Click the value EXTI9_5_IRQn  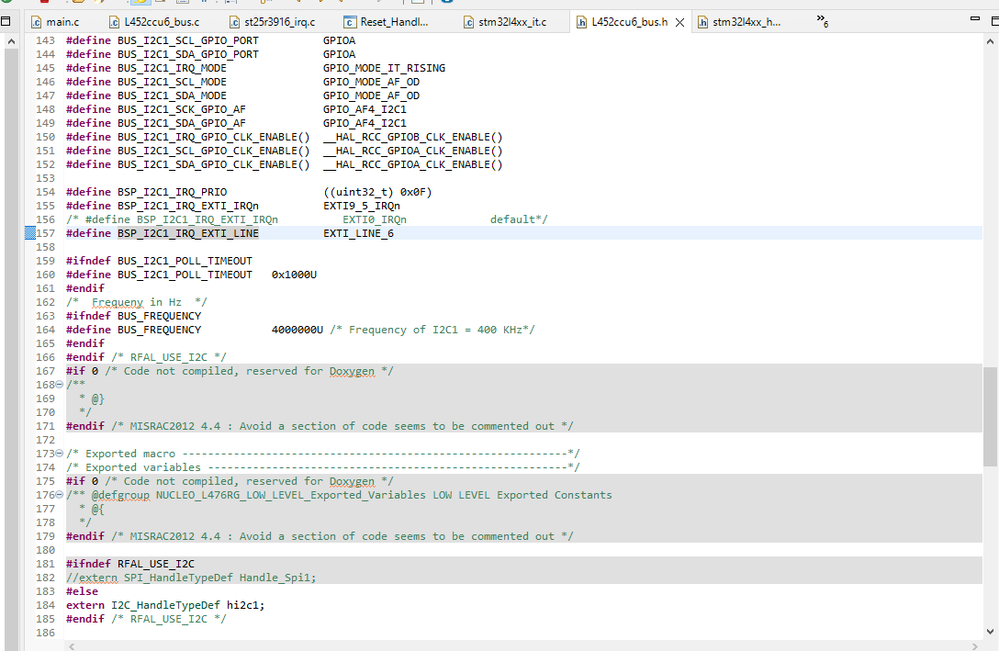pos(362,206)
